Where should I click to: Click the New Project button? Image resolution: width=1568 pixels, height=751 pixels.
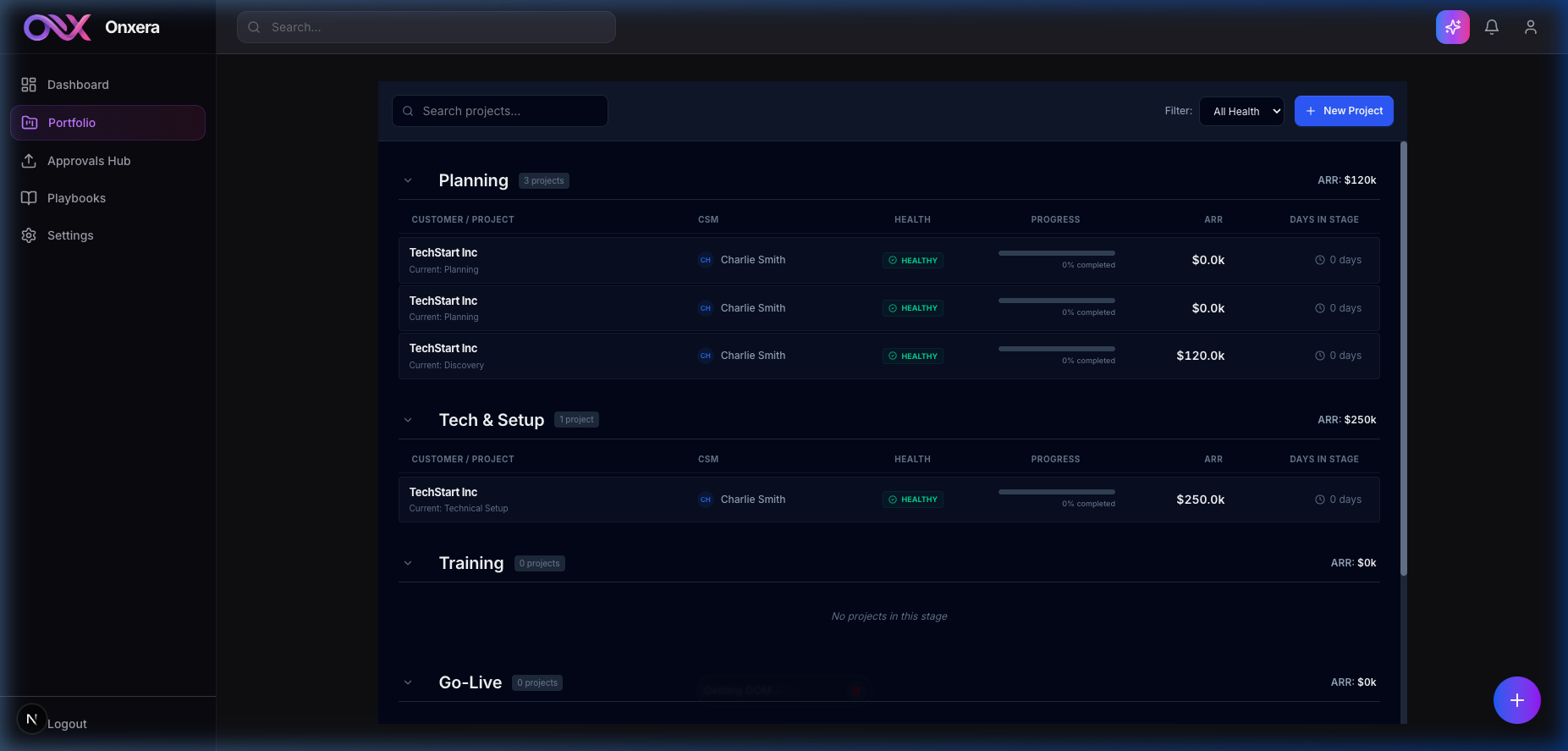(1344, 111)
